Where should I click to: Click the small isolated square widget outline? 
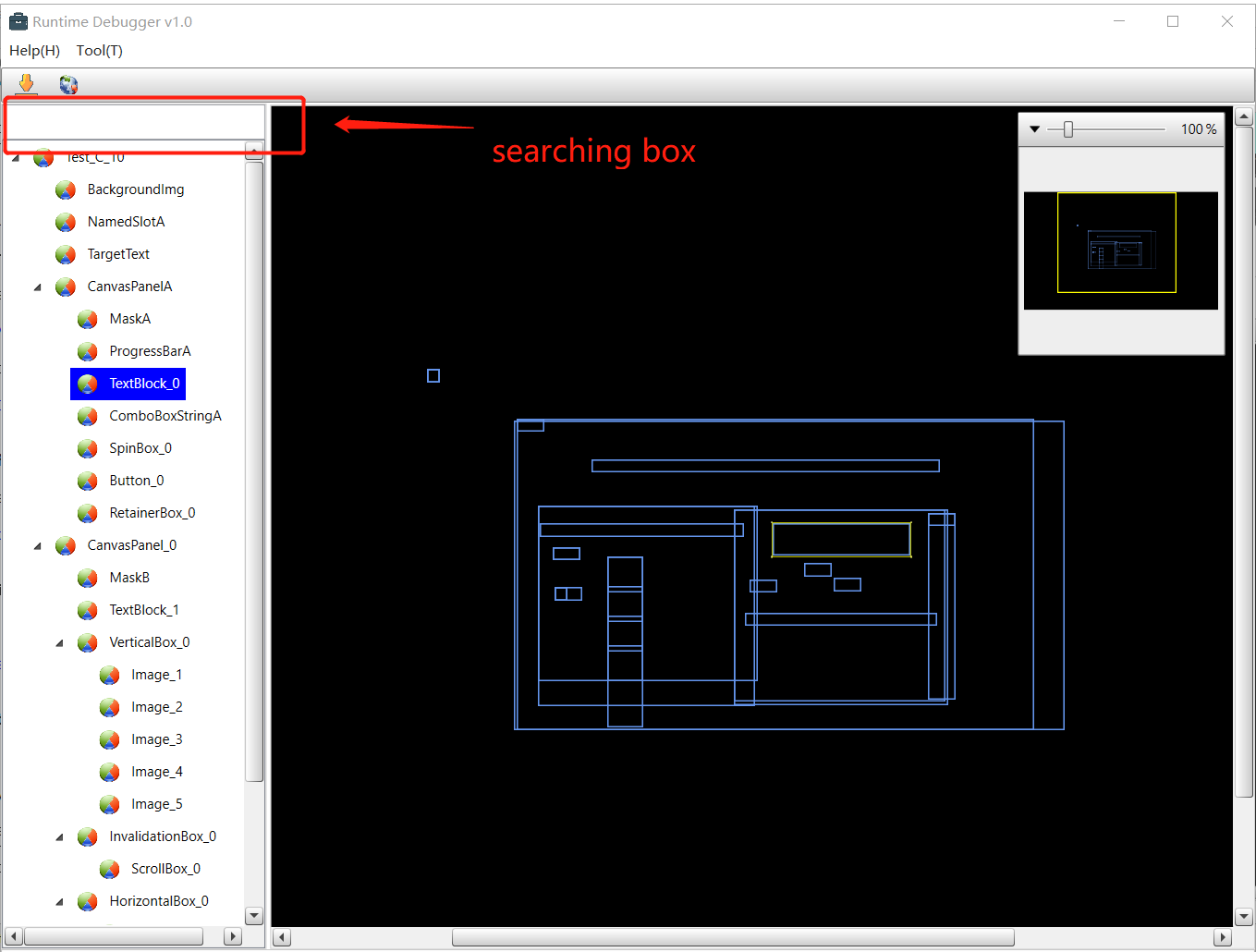[433, 375]
